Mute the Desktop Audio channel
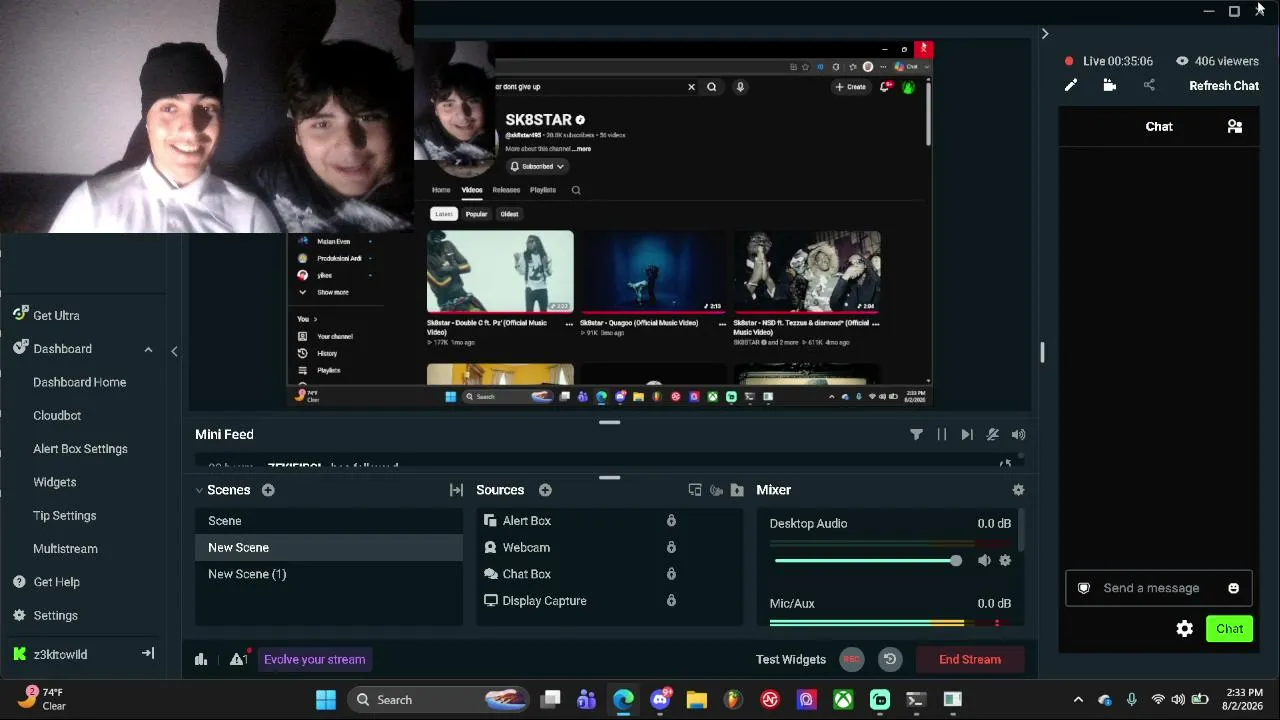Screen dimensions: 1280x720 tap(984, 561)
